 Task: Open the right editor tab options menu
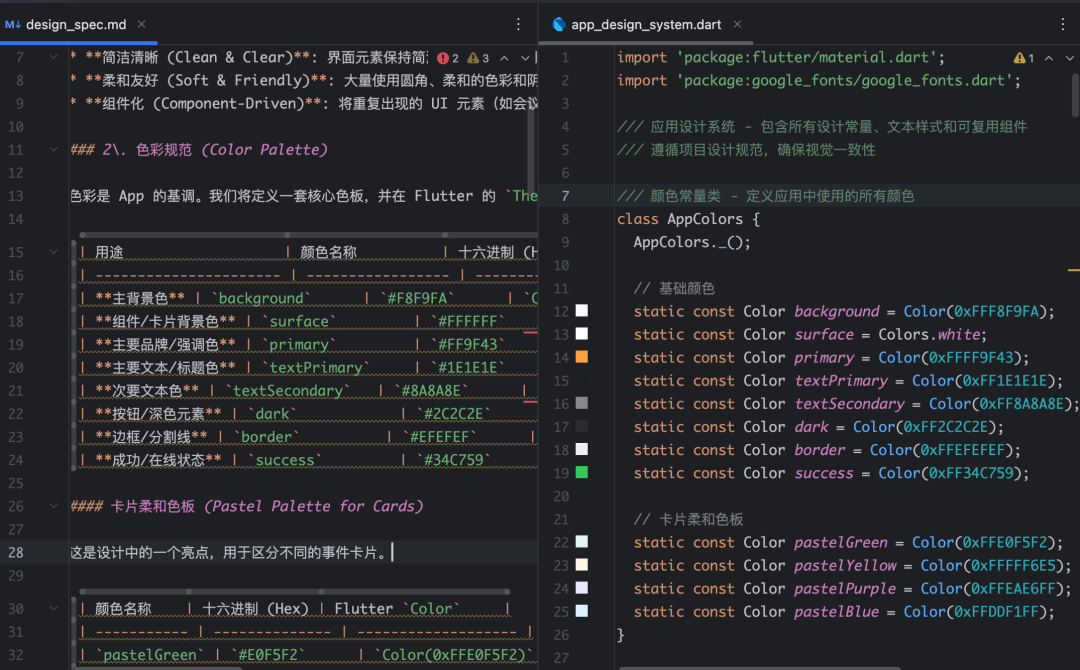coord(1063,25)
